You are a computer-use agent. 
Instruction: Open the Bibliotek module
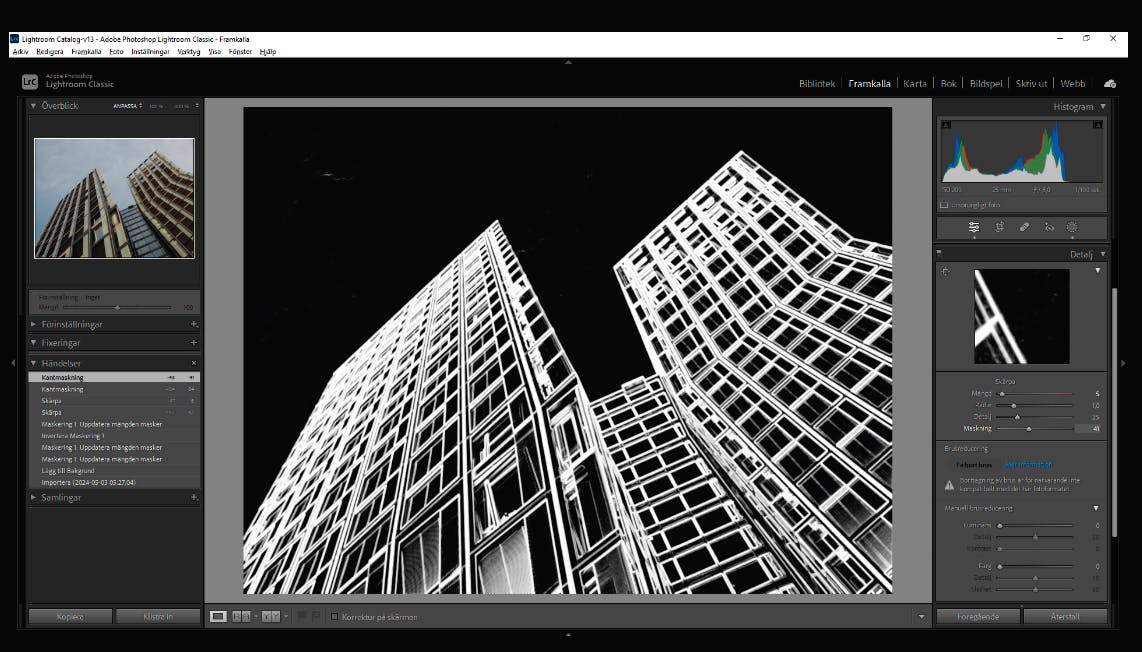click(x=816, y=84)
